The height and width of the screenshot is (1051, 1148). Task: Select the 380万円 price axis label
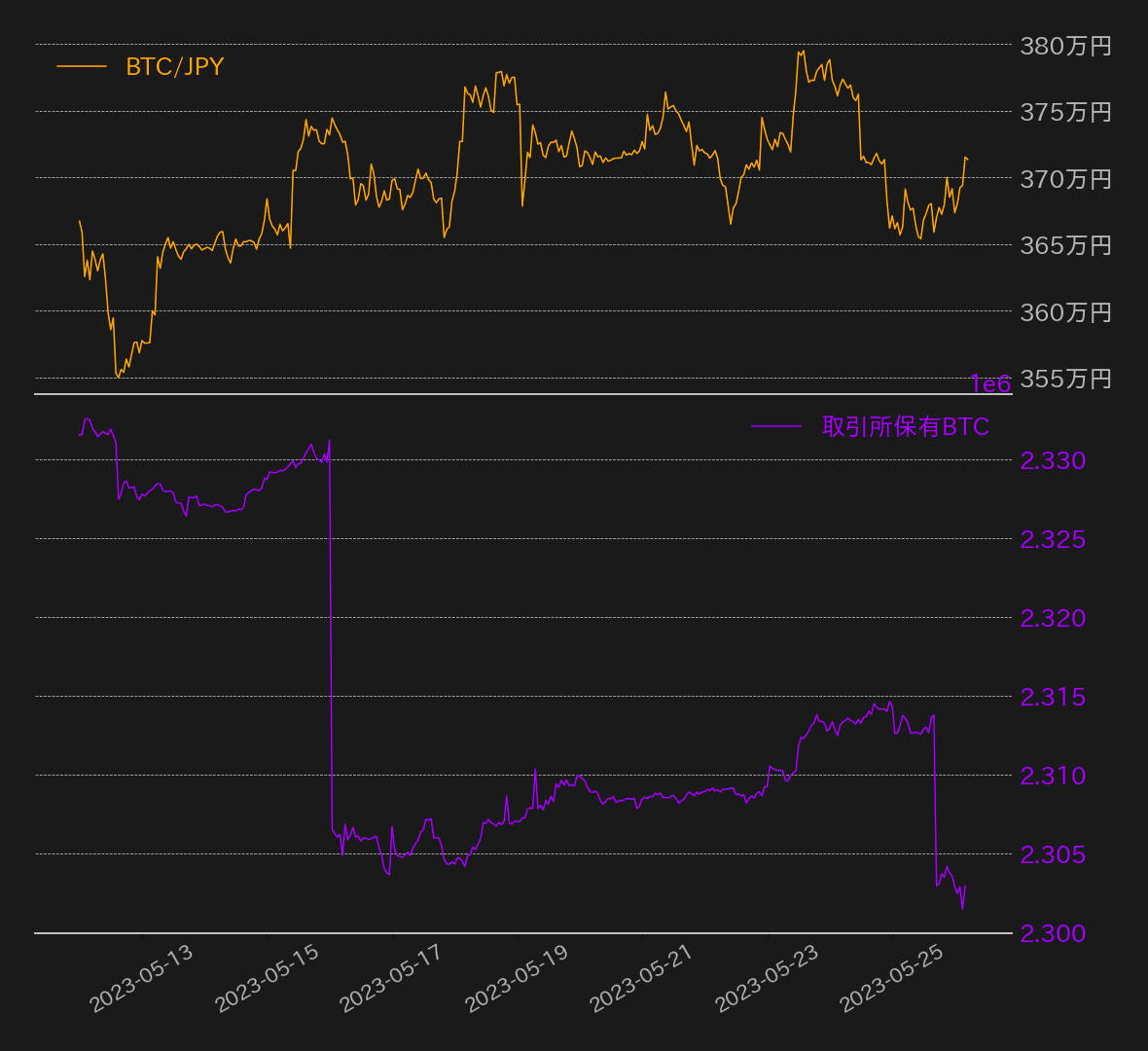[x=1065, y=46]
